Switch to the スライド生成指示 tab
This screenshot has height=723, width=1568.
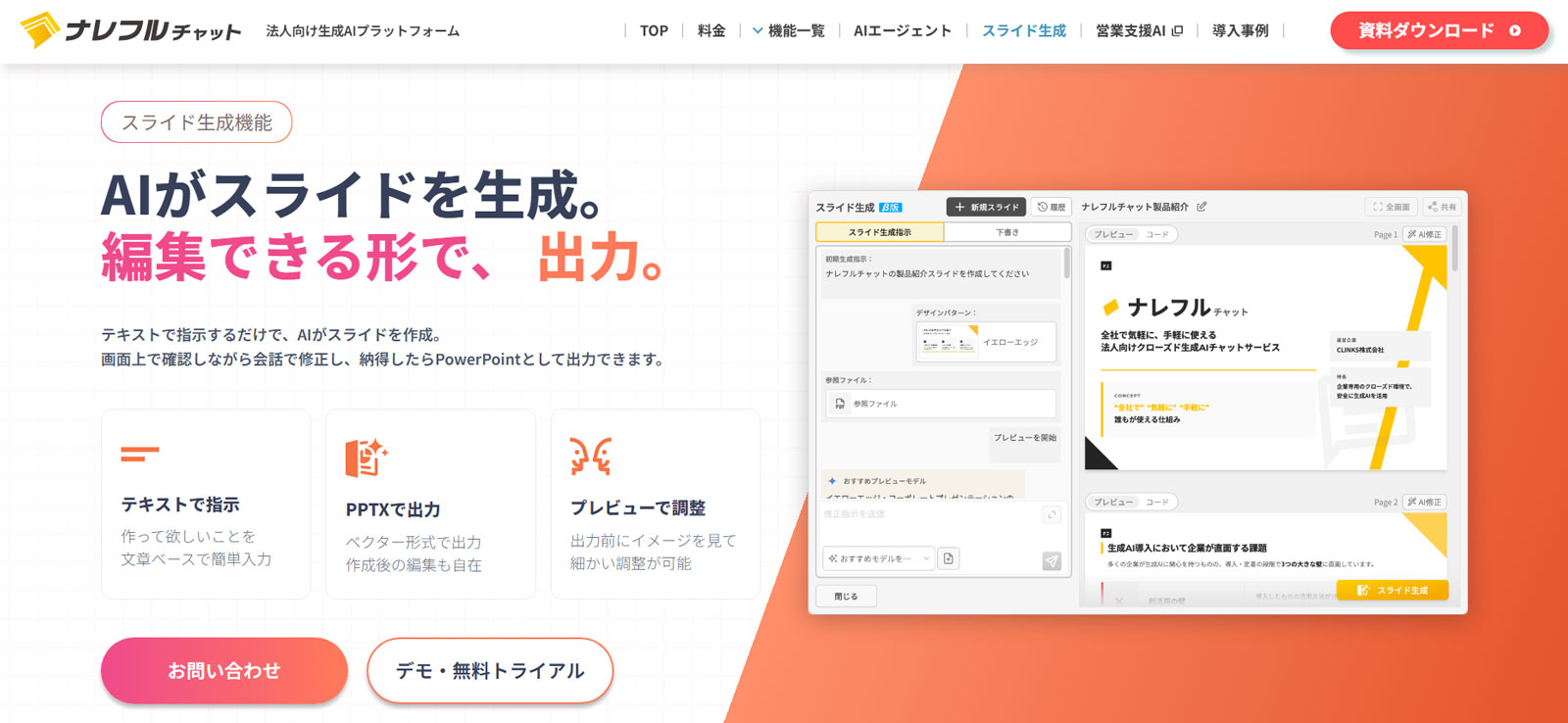point(880,232)
